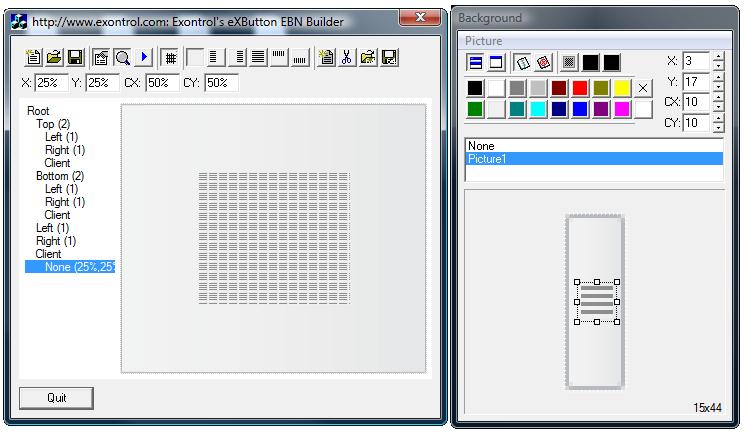Increase the X value with up spinner
This screenshot has width=748, height=433.
718,57
